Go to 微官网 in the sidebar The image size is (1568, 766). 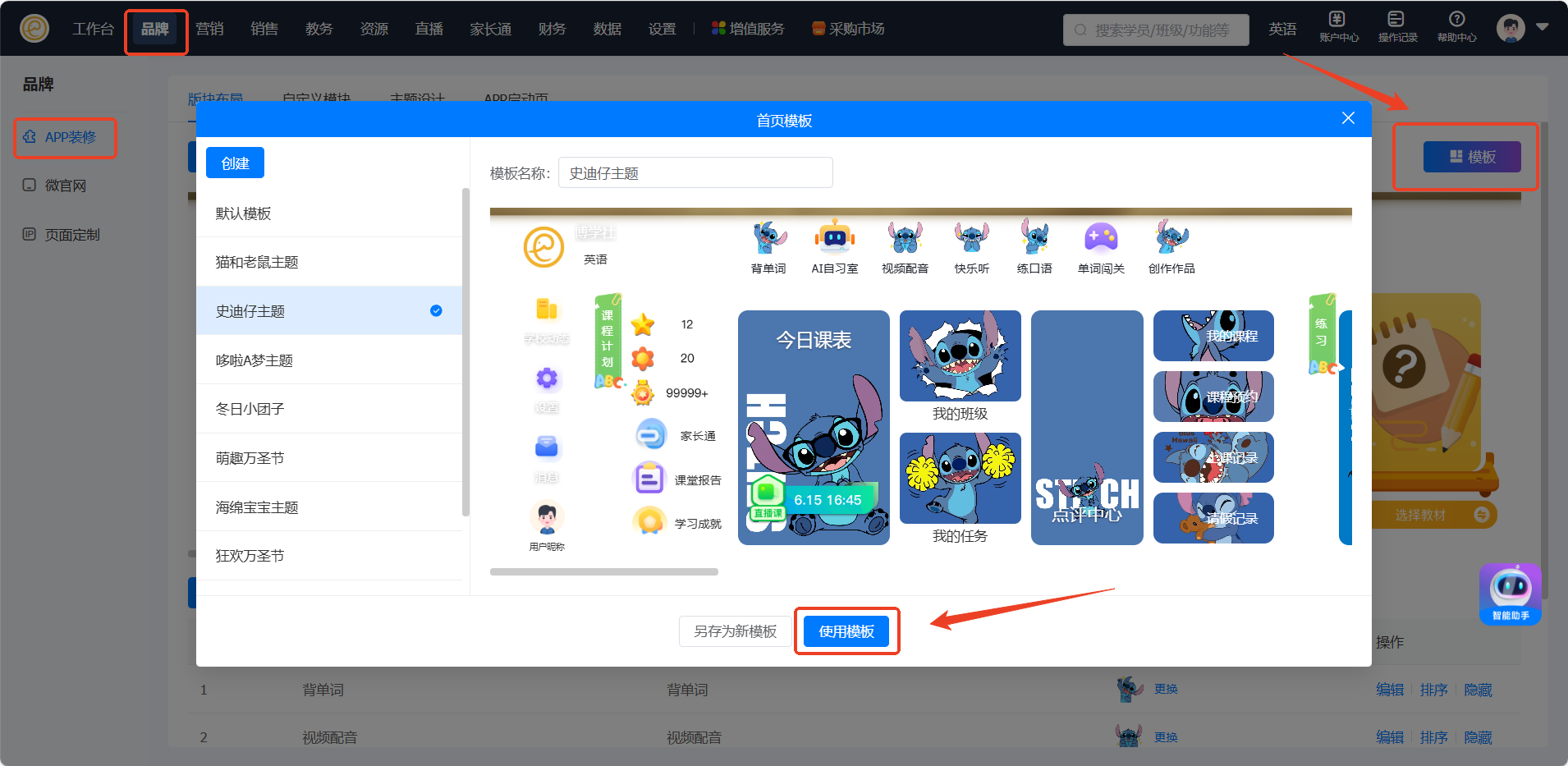click(x=65, y=186)
